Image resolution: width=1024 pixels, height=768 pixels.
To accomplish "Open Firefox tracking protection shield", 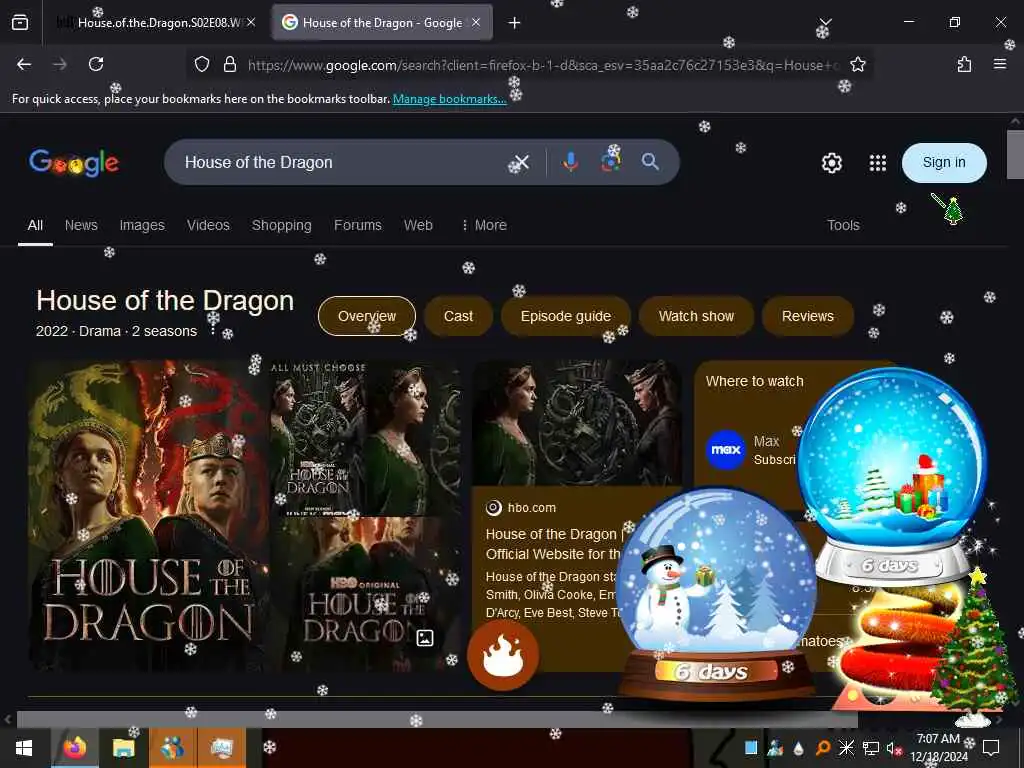I will point(202,64).
